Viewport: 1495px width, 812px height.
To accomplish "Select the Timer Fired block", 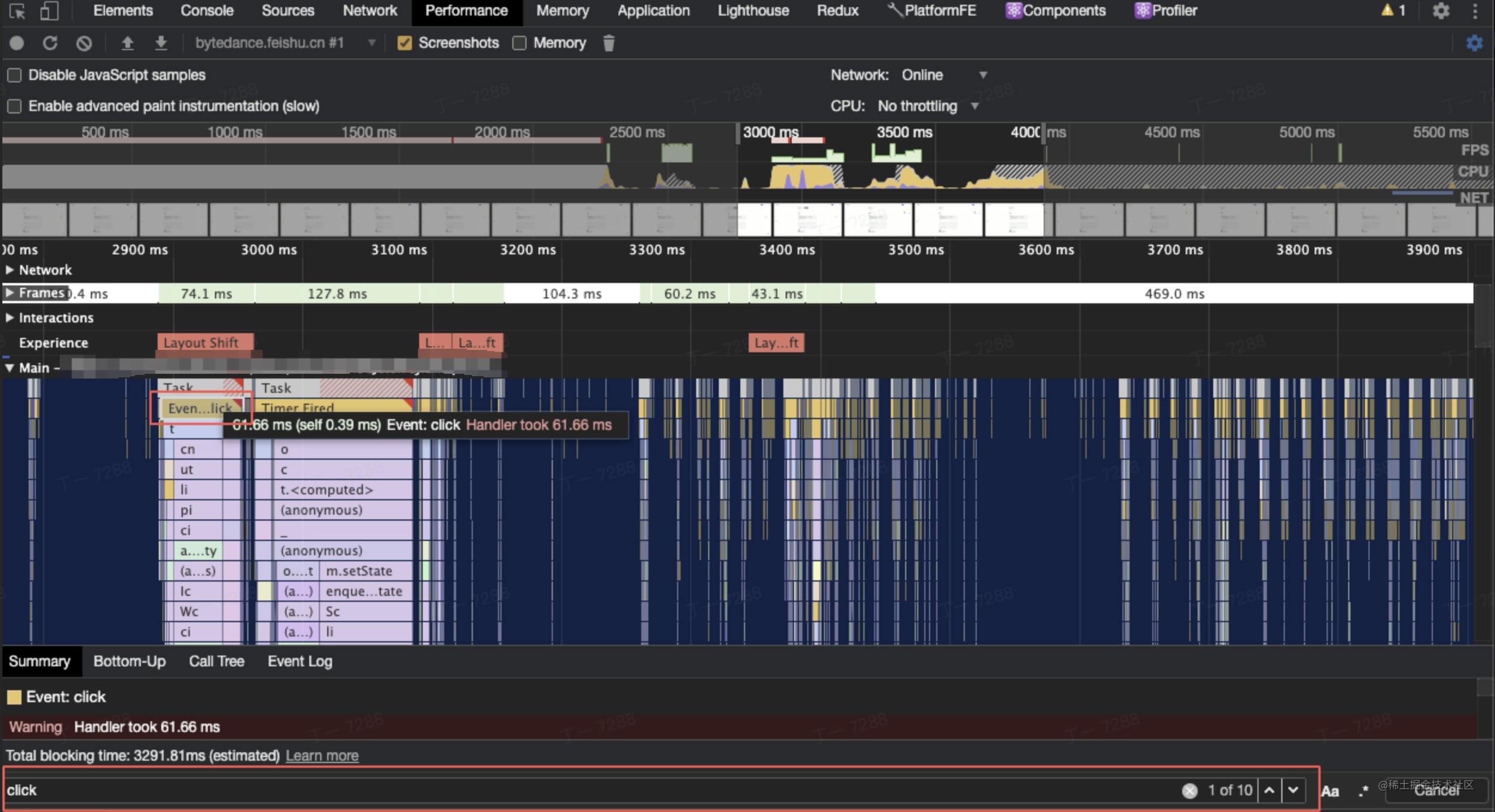I will click(x=333, y=407).
